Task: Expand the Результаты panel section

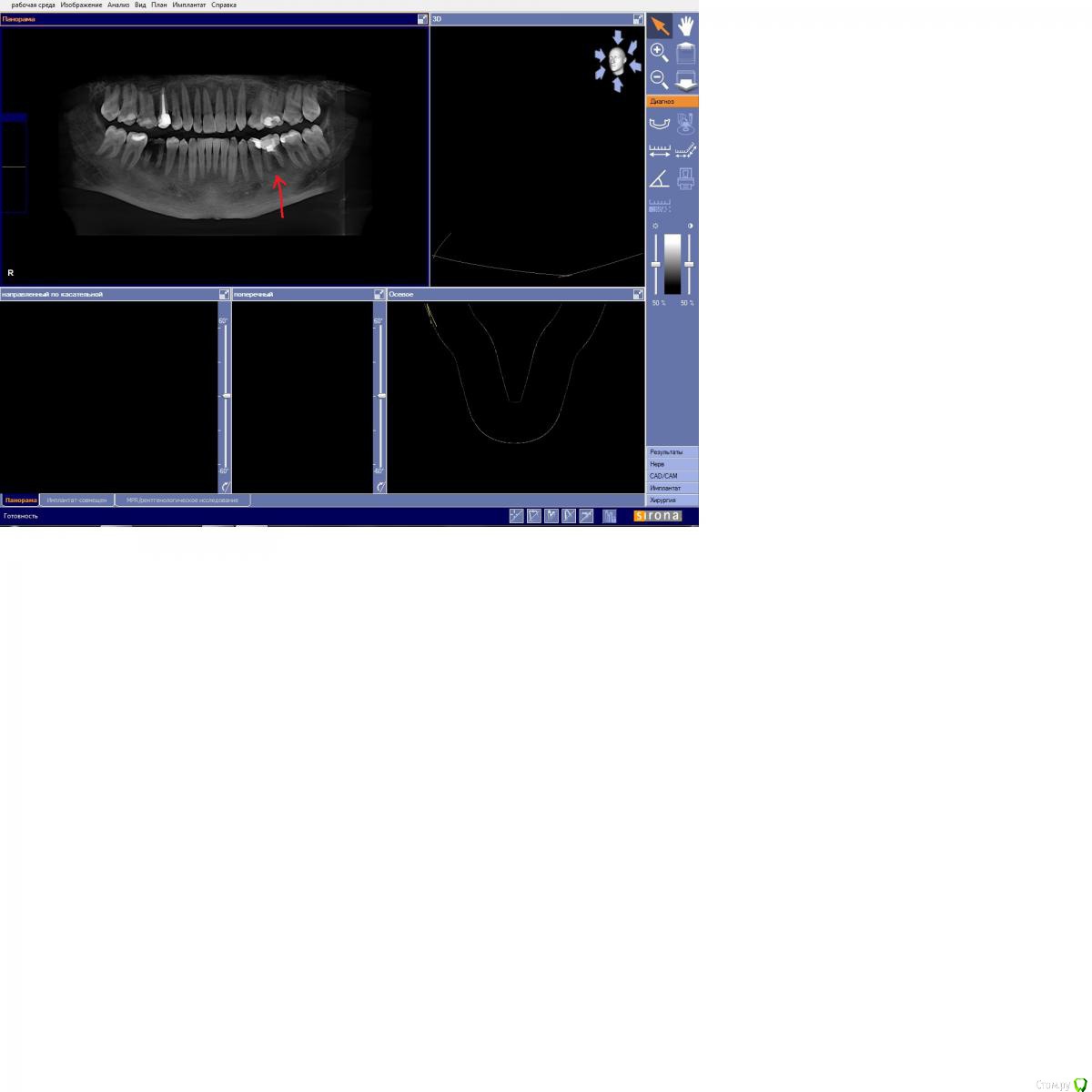Action: coord(672,452)
